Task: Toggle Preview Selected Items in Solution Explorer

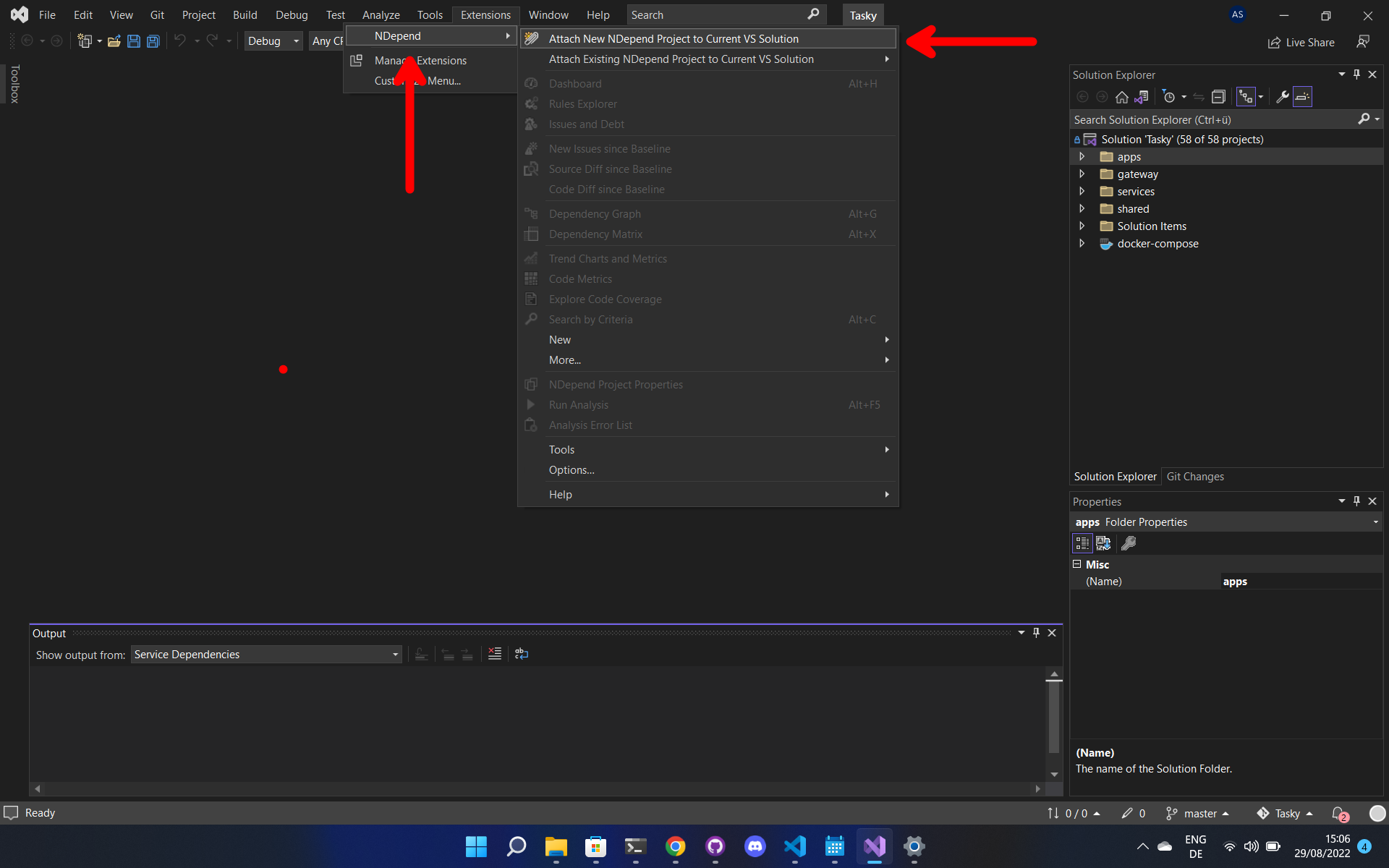Action: pyautogui.click(x=1302, y=97)
